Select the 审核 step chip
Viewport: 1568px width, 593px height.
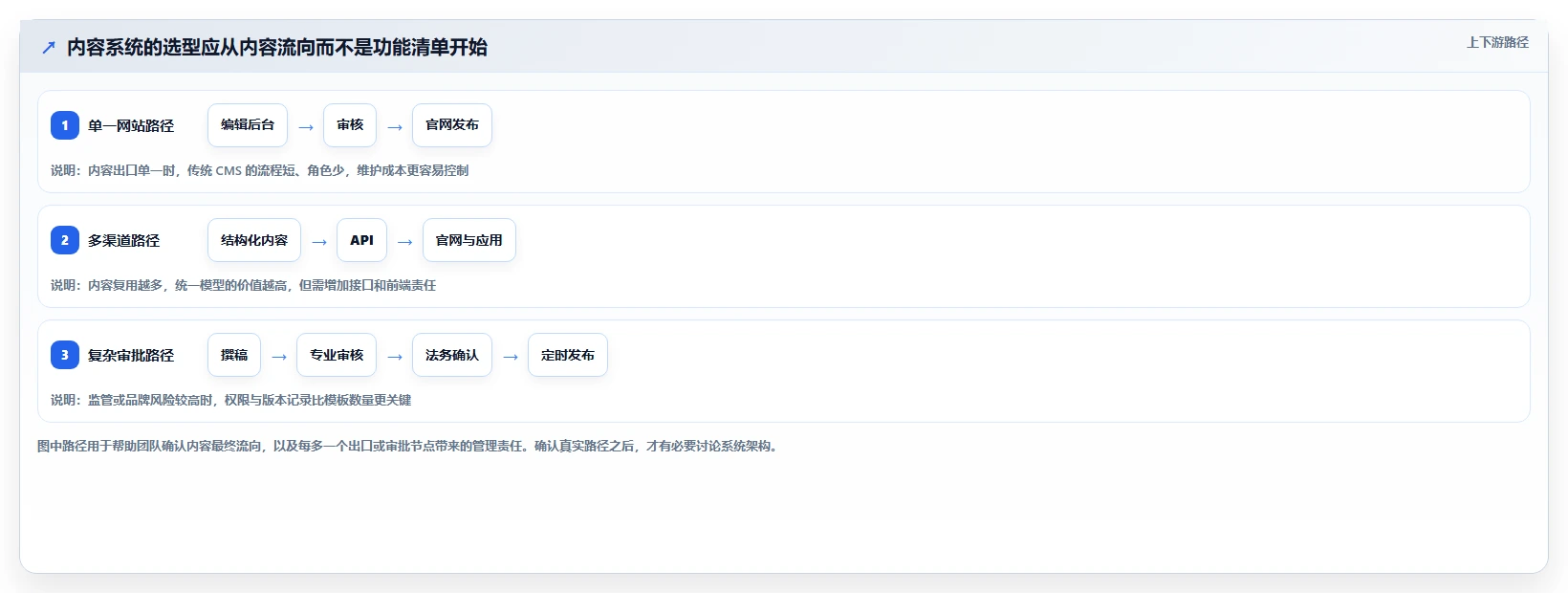[350, 125]
